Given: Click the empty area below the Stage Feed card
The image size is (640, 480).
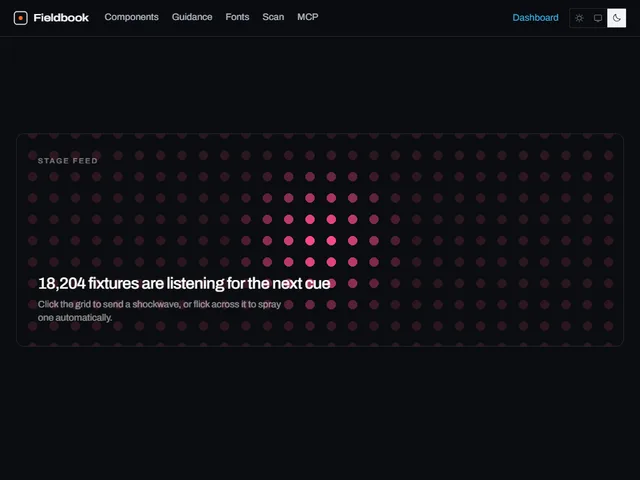Looking at the screenshot, I should (320, 412).
